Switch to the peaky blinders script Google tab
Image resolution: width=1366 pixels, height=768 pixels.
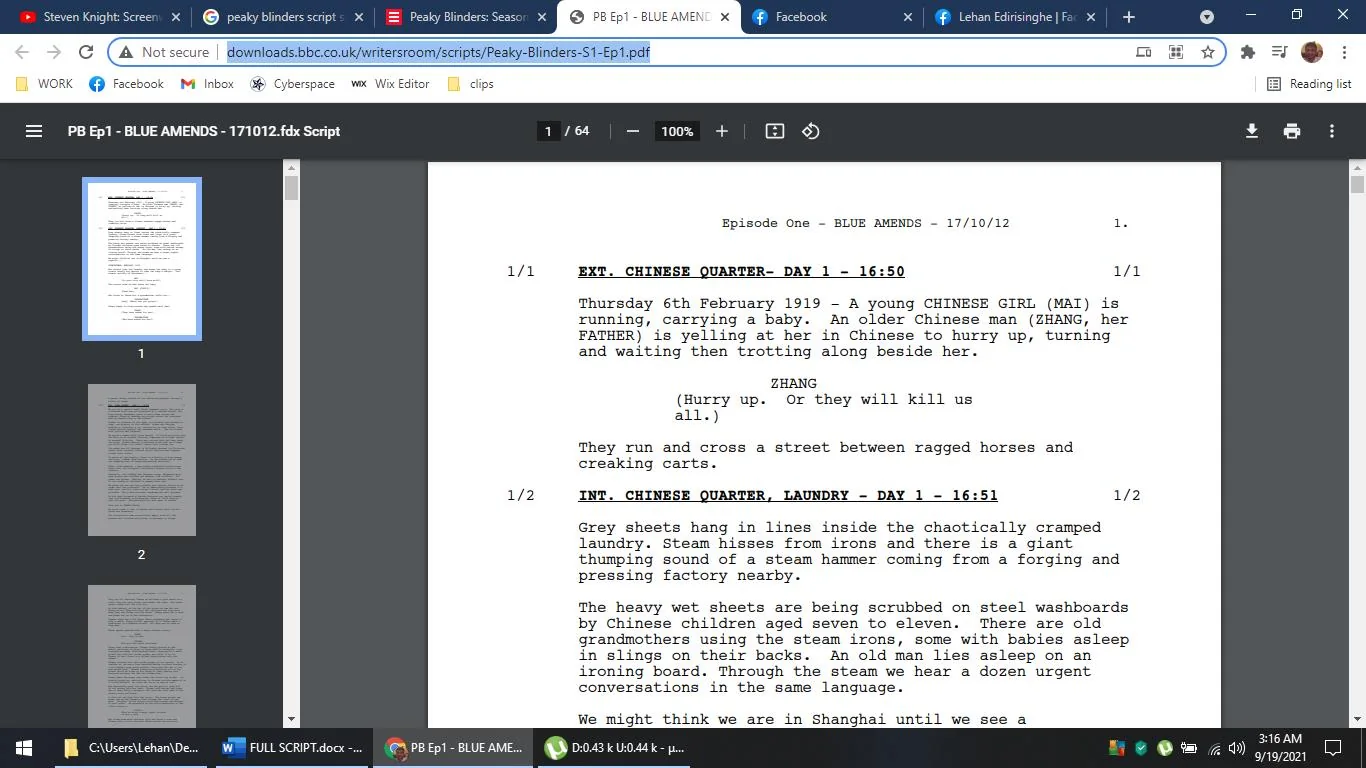[281, 17]
